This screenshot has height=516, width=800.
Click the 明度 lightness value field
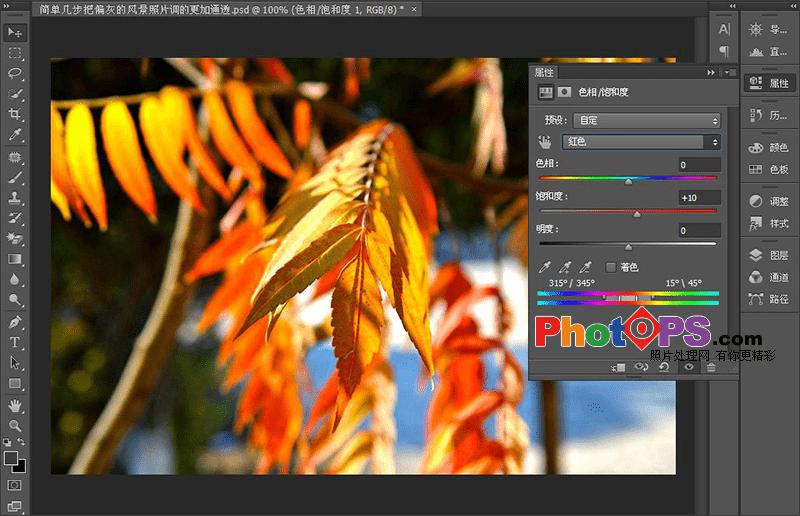click(x=699, y=230)
